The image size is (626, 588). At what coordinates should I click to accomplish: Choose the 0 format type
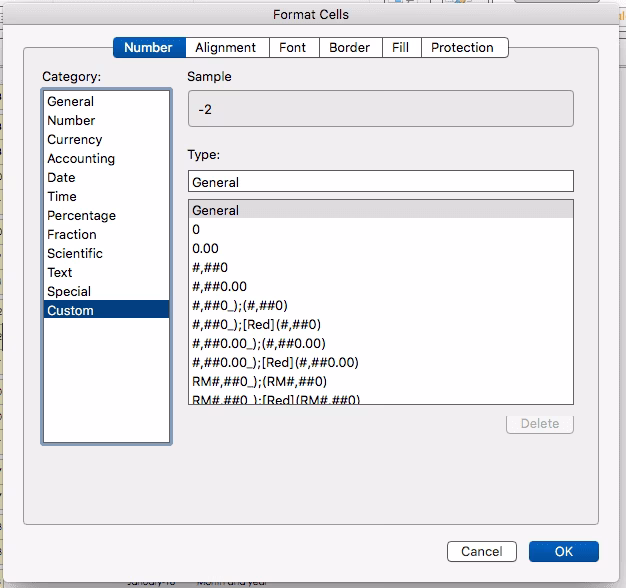coord(381,230)
